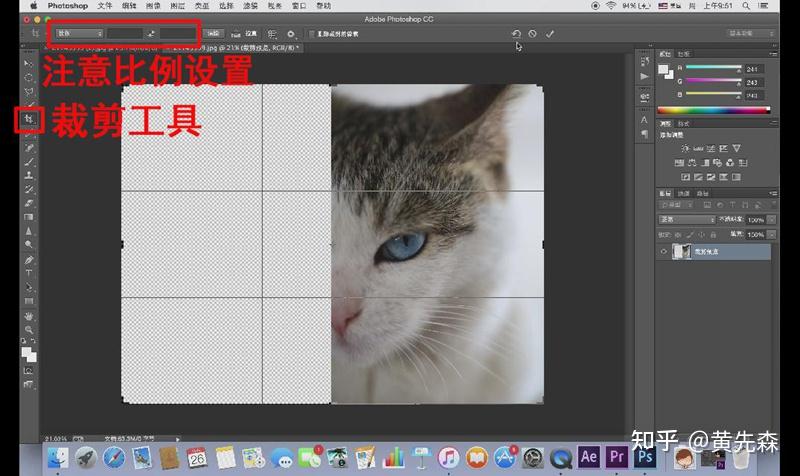Open the layer fill slider arrow
This screenshot has width=800, height=476.
tap(771, 235)
